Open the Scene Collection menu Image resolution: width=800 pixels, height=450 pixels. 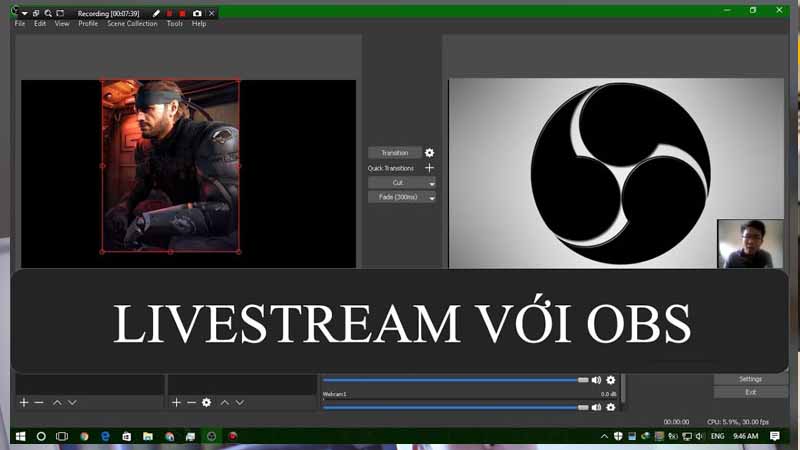[132, 23]
